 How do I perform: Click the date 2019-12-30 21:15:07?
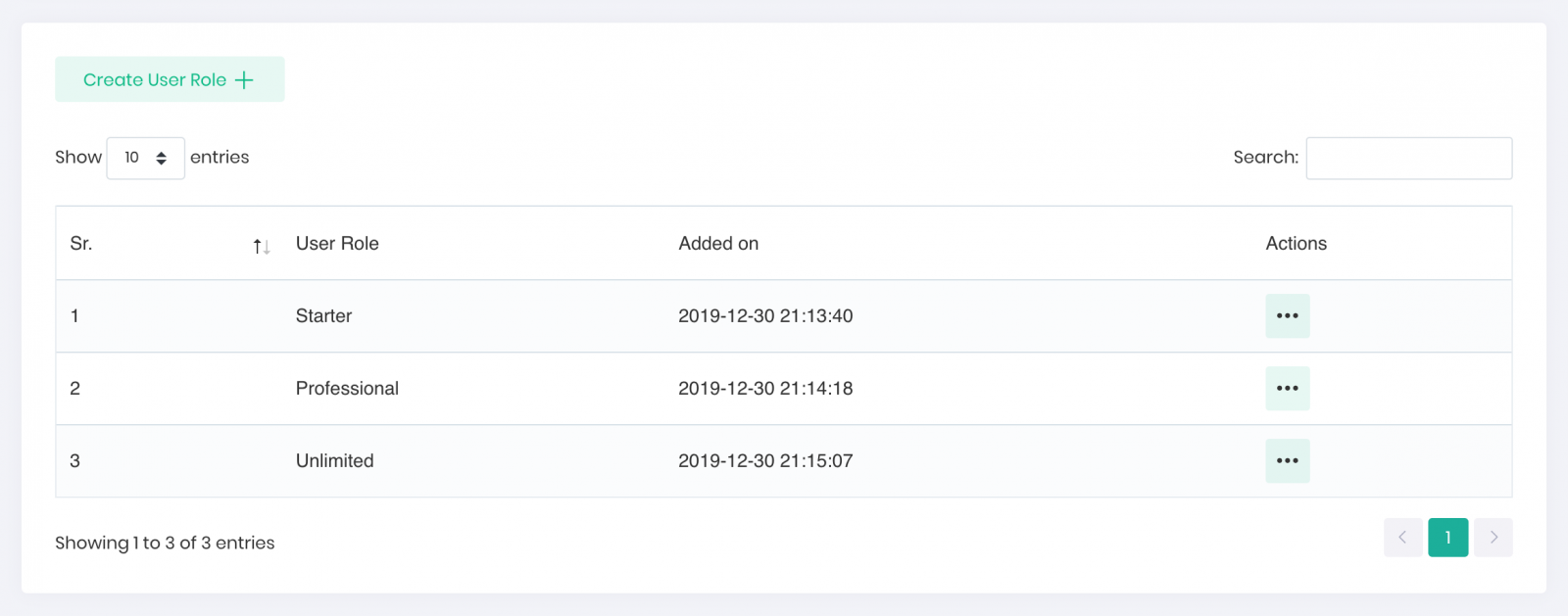pos(765,461)
